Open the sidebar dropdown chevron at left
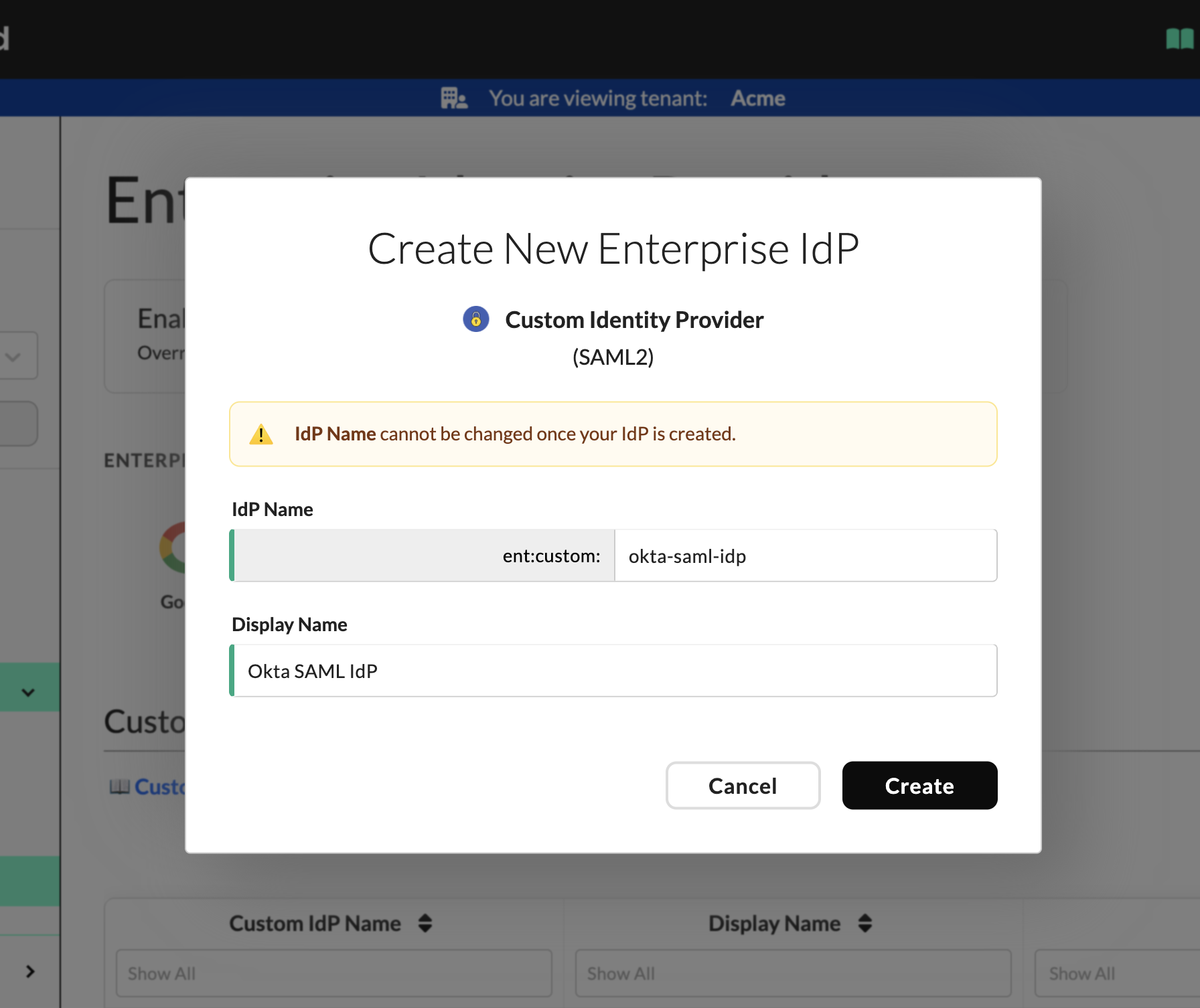Screen dimensions: 1200x1008 (13, 356)
